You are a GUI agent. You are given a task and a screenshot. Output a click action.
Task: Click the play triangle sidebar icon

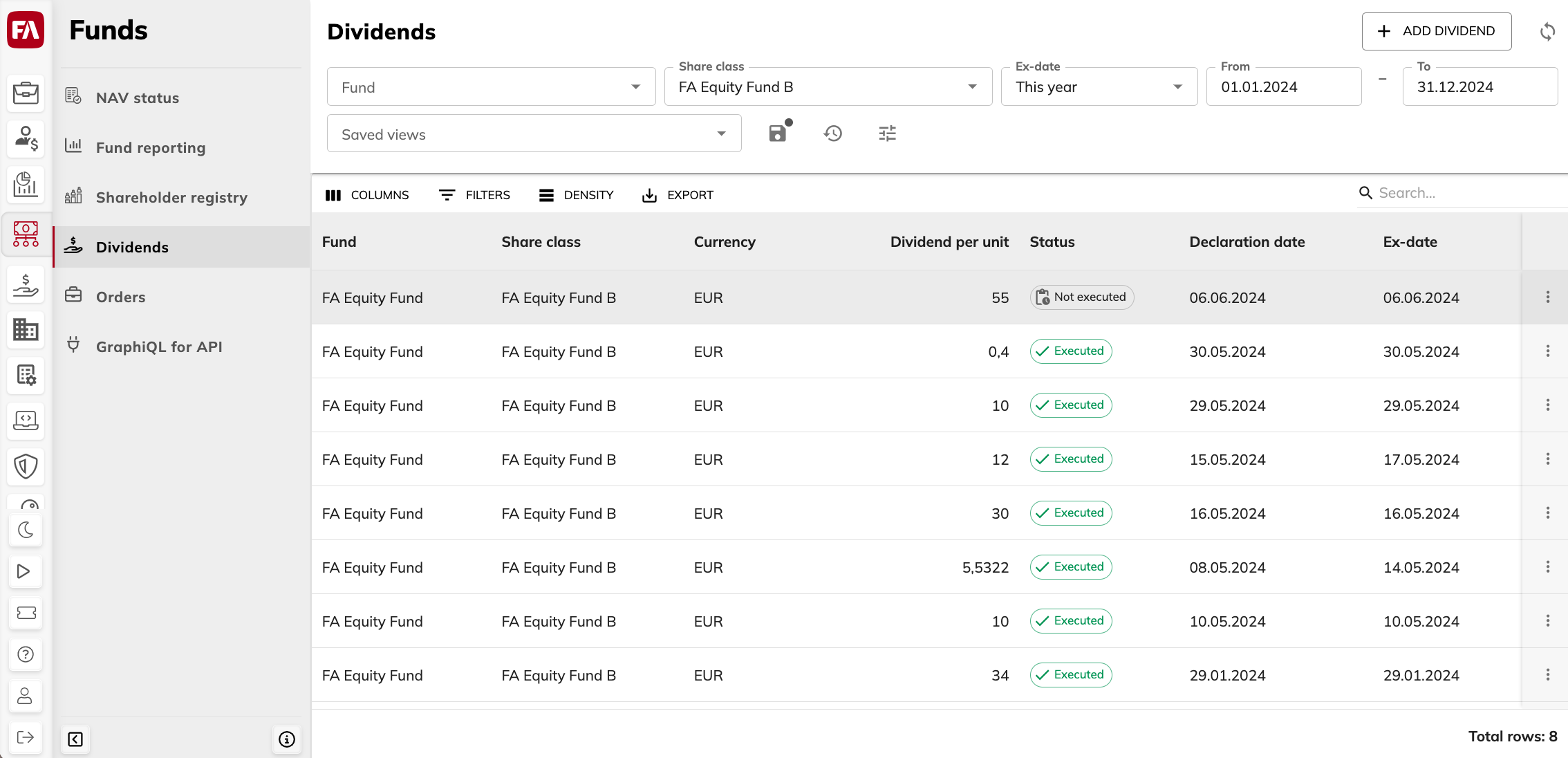click(x=26, y=571)
